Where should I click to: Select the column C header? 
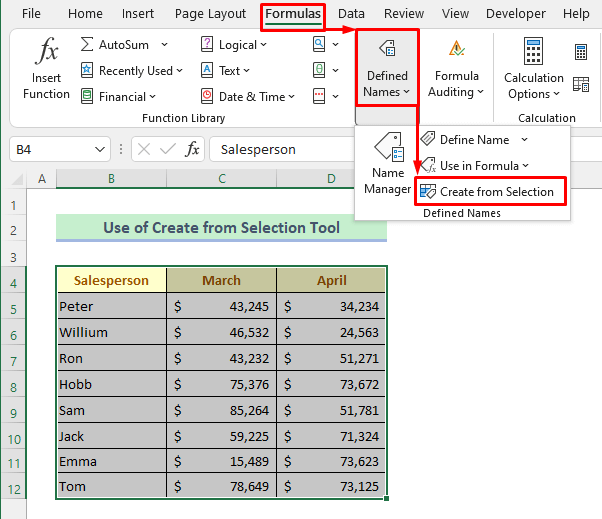click(x=221, y=179)
